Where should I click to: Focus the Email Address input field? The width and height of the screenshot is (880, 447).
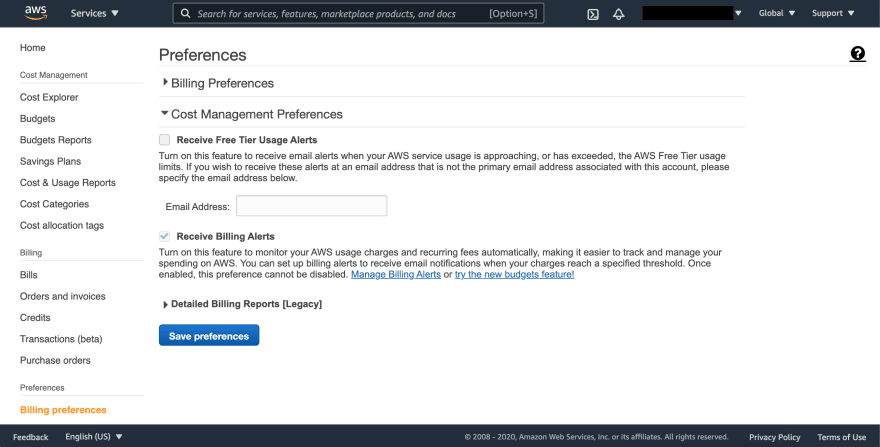311,206
